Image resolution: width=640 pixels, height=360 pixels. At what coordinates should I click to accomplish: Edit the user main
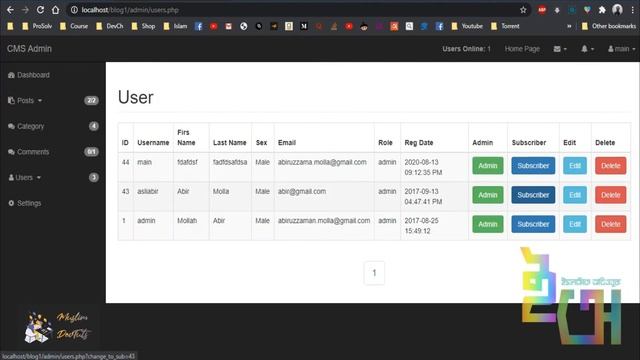(x=575, y=166)
